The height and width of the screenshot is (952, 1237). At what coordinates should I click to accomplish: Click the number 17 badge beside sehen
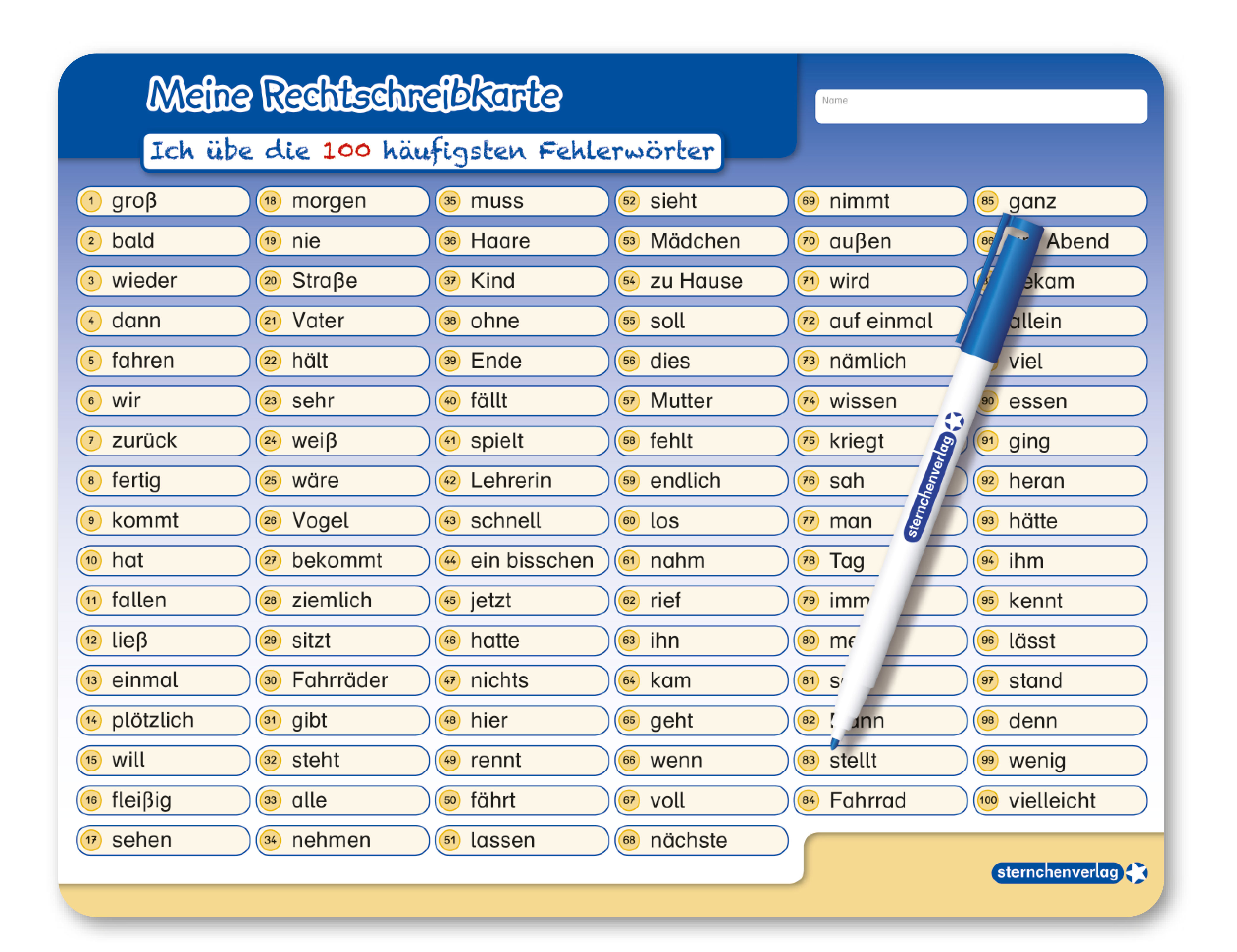(91, 840)
